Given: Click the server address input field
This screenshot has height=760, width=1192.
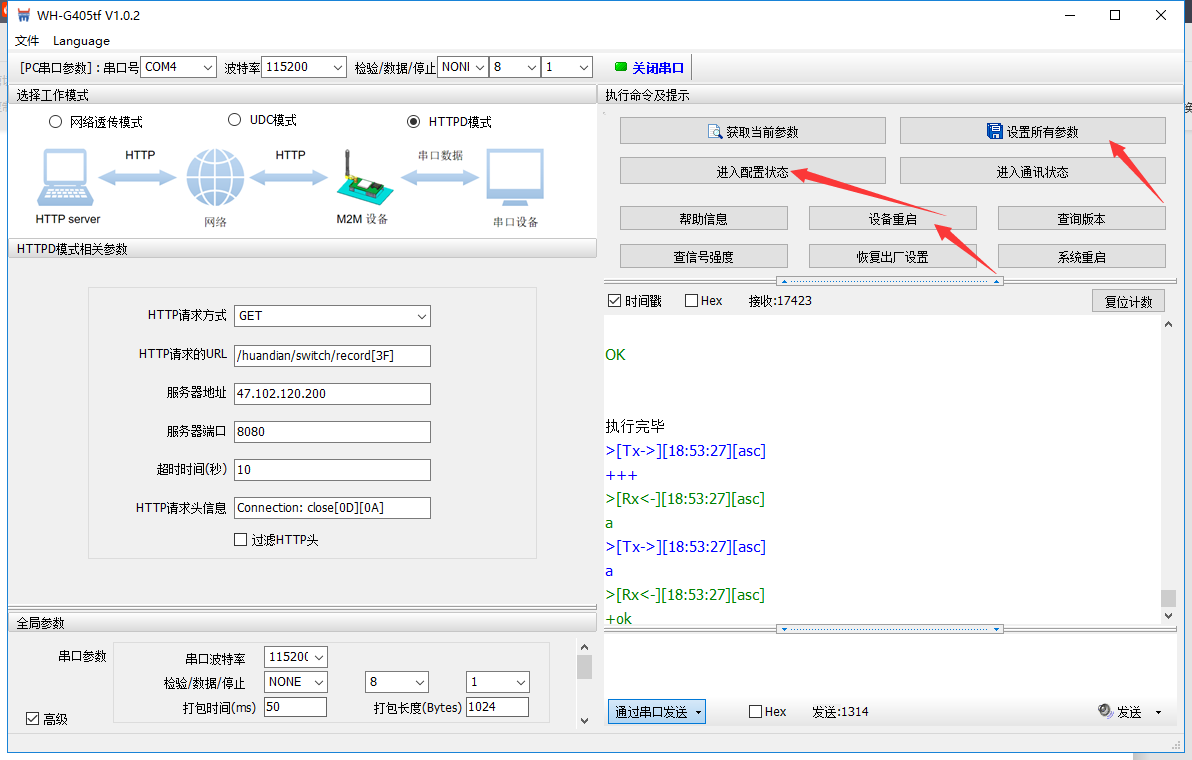Looking at the screenshot, I should click(x=332, y=394).
